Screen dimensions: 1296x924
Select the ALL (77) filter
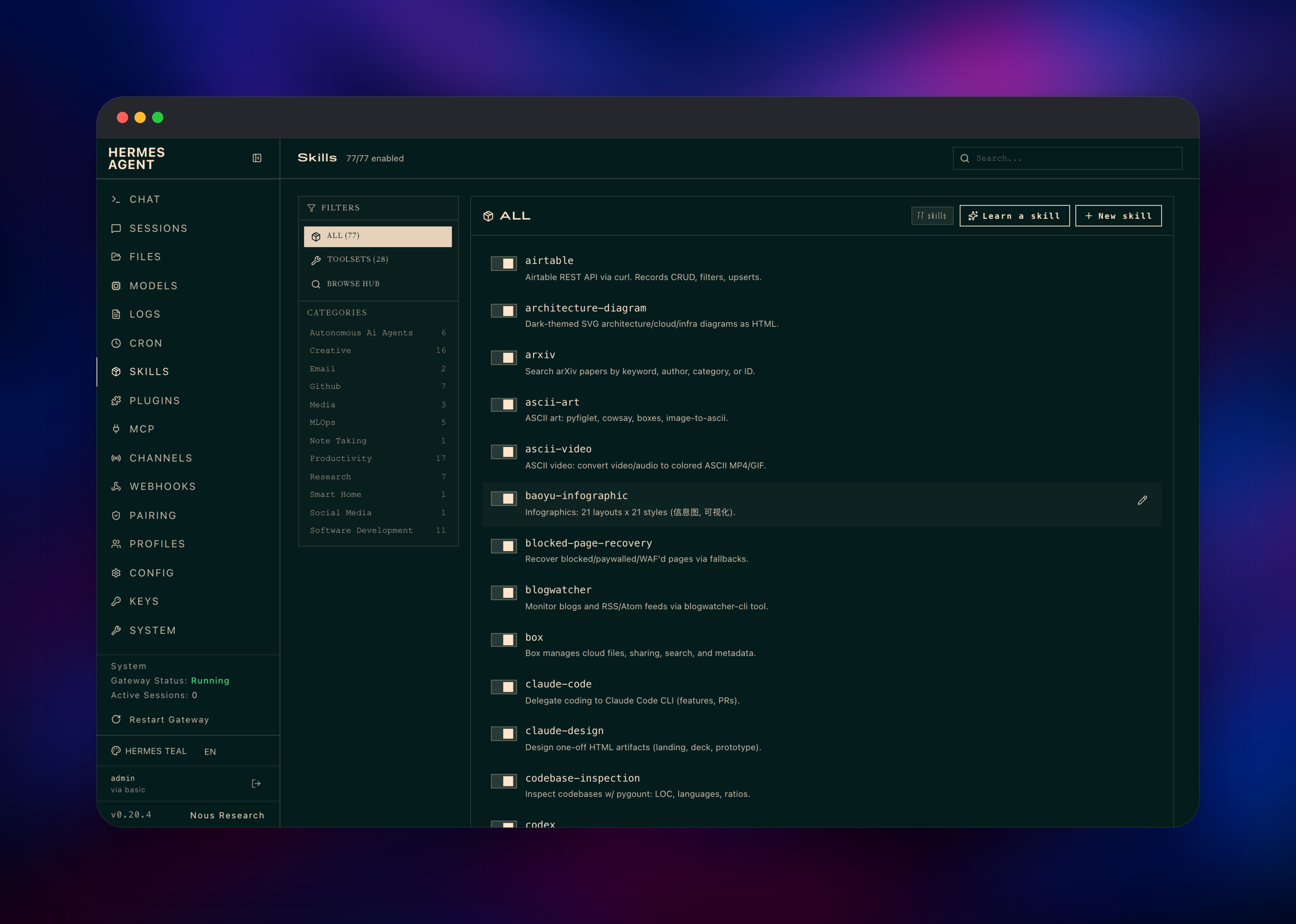(x=378, y=236)
